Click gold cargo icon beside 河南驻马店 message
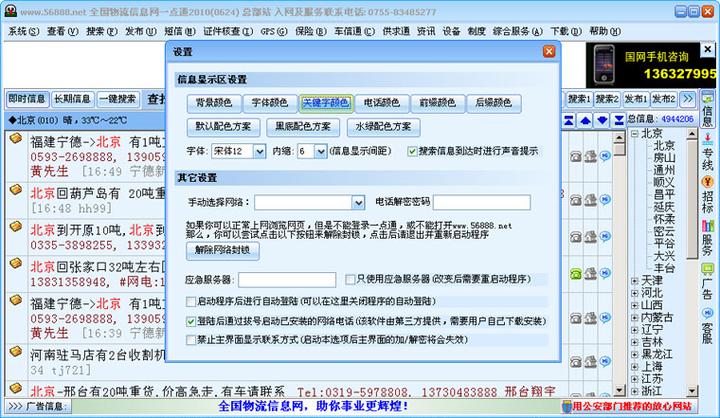Image resolution: width=720 pixels, height=418 pixels. point(16,351)
